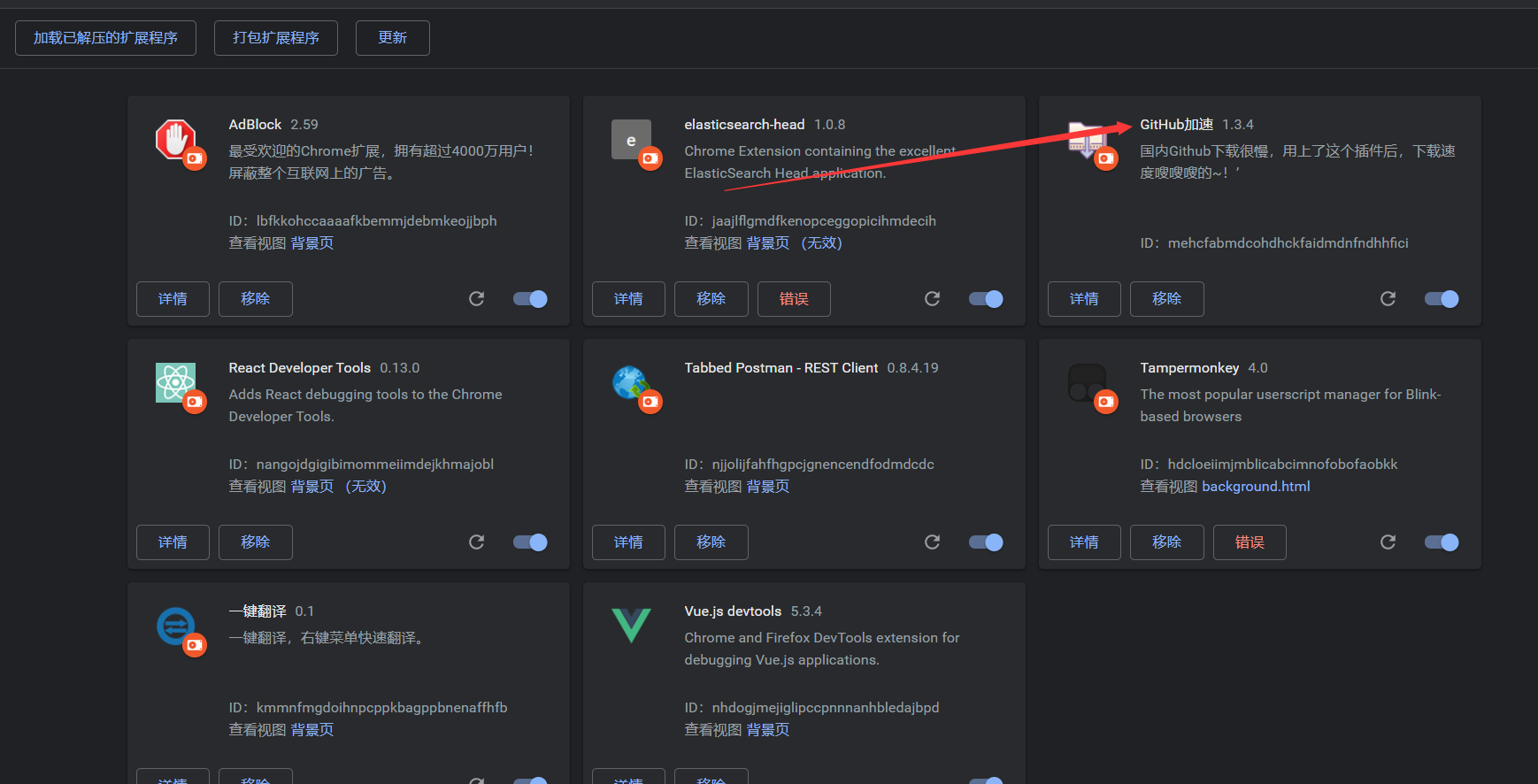Click the 一键翻译 title text
Image resolution: width=1538 pixels, height=784 pixels.
tap(258, 611)
